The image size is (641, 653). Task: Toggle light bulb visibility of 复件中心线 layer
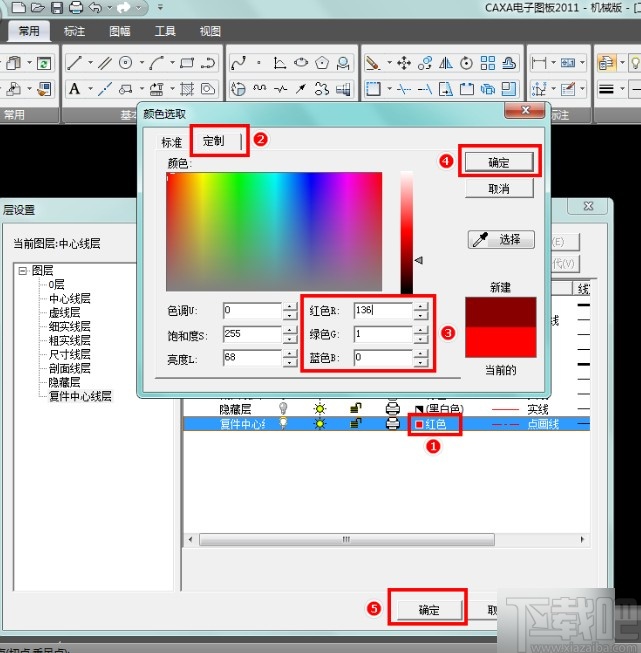coord(283,424)
